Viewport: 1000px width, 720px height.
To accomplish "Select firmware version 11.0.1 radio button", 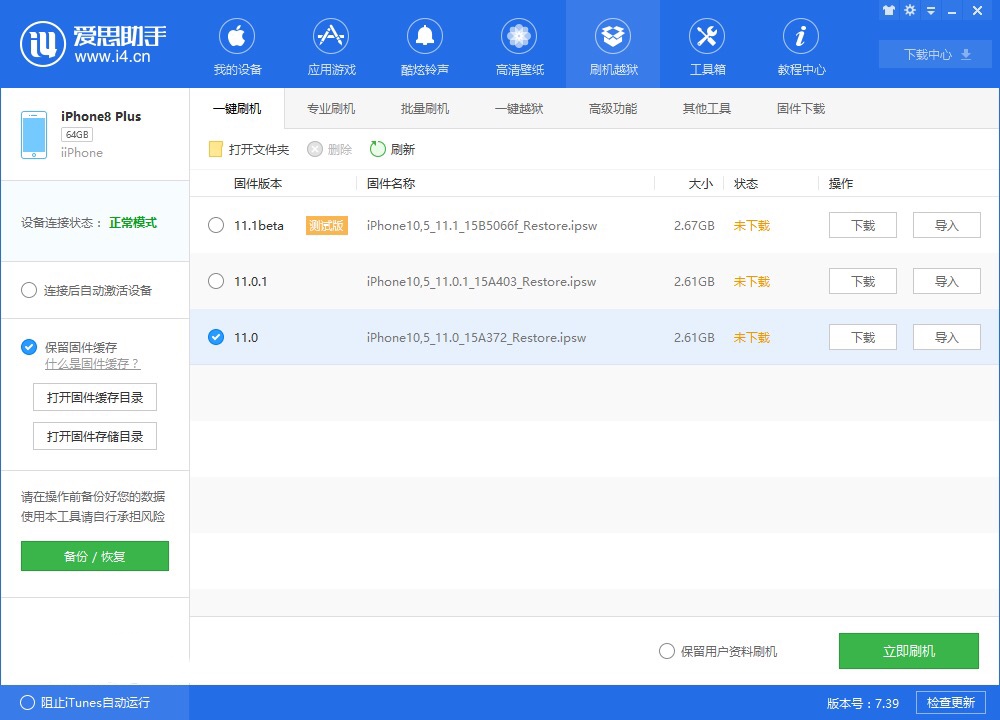I will [216, 281].
